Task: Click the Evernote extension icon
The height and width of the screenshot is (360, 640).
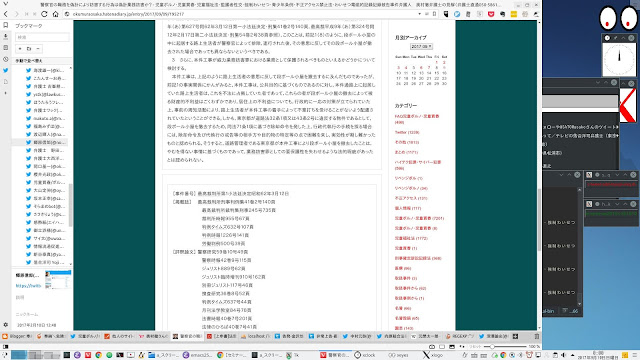Action: point(502,14)
